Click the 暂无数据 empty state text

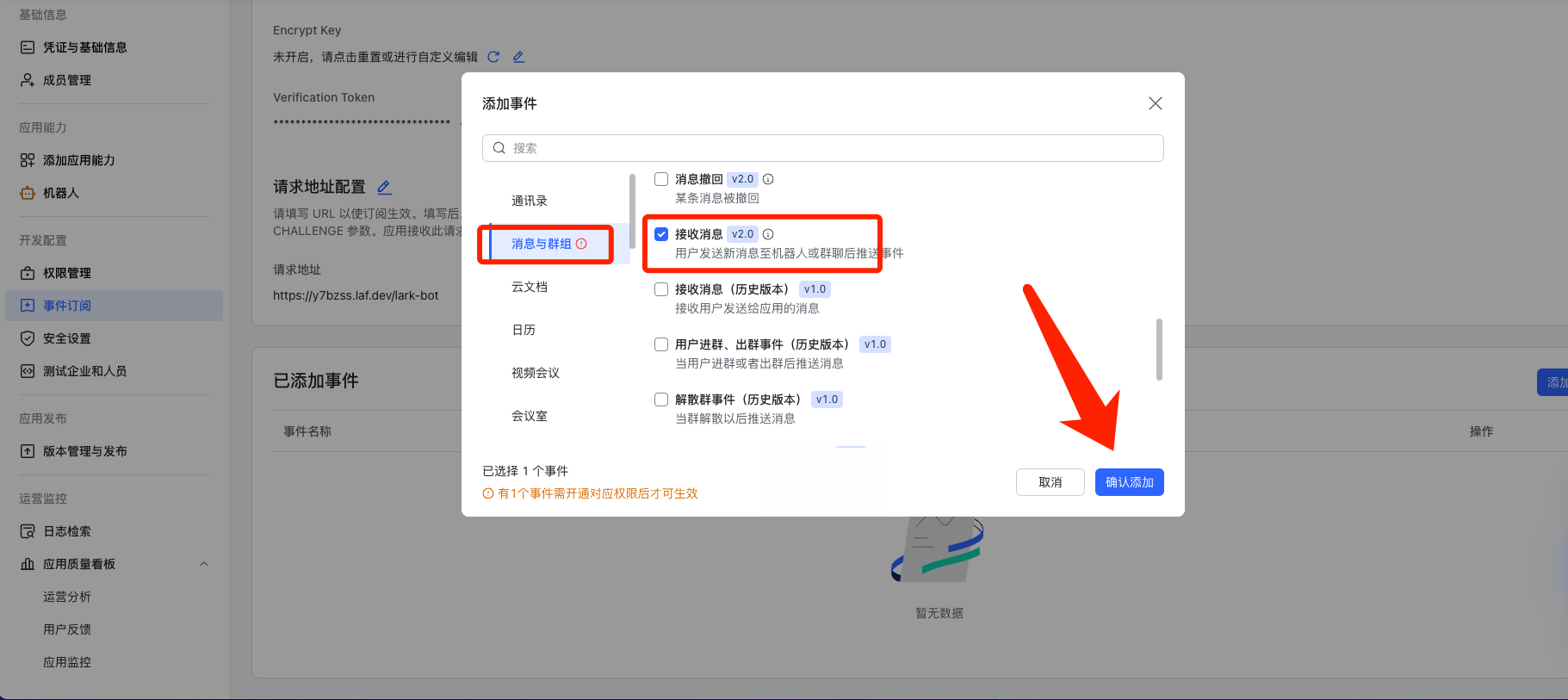coord(939,613)
